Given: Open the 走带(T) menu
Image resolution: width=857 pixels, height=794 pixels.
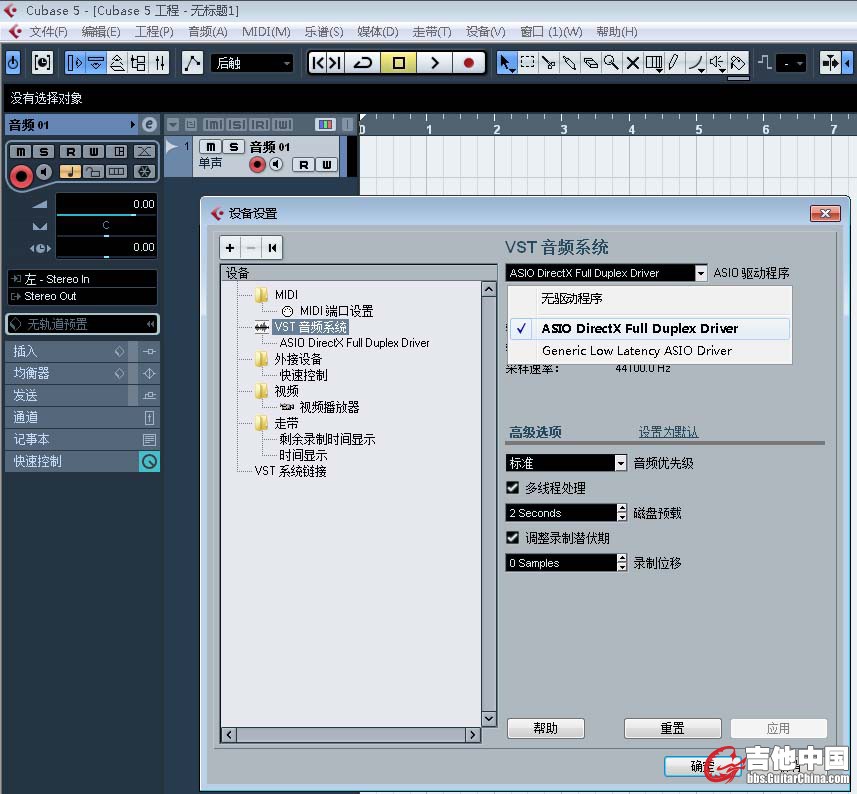Looking at the screenshot, I should [x=432, y=32].
